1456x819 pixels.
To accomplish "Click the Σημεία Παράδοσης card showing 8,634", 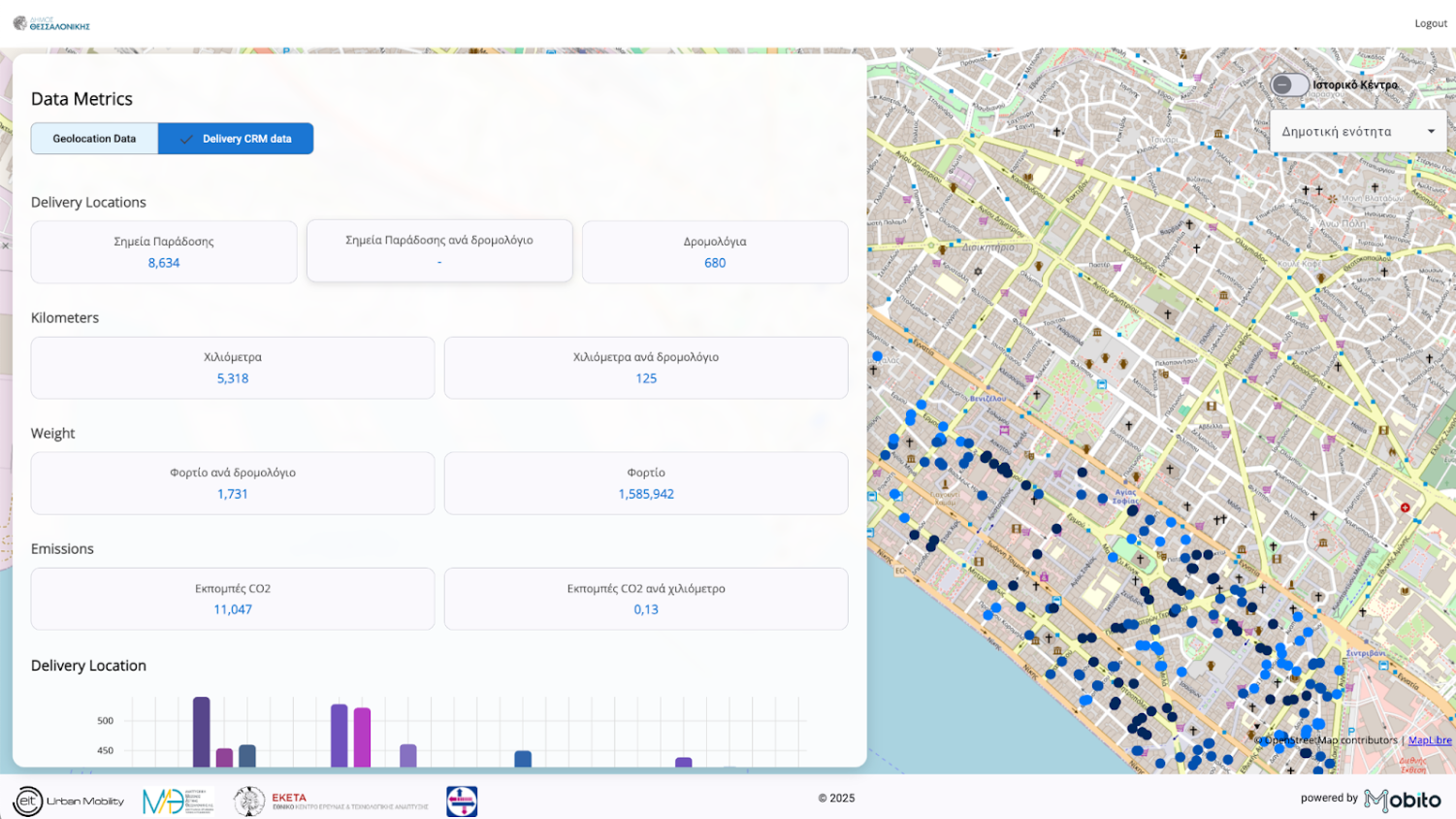I will [x=164, y=252].
